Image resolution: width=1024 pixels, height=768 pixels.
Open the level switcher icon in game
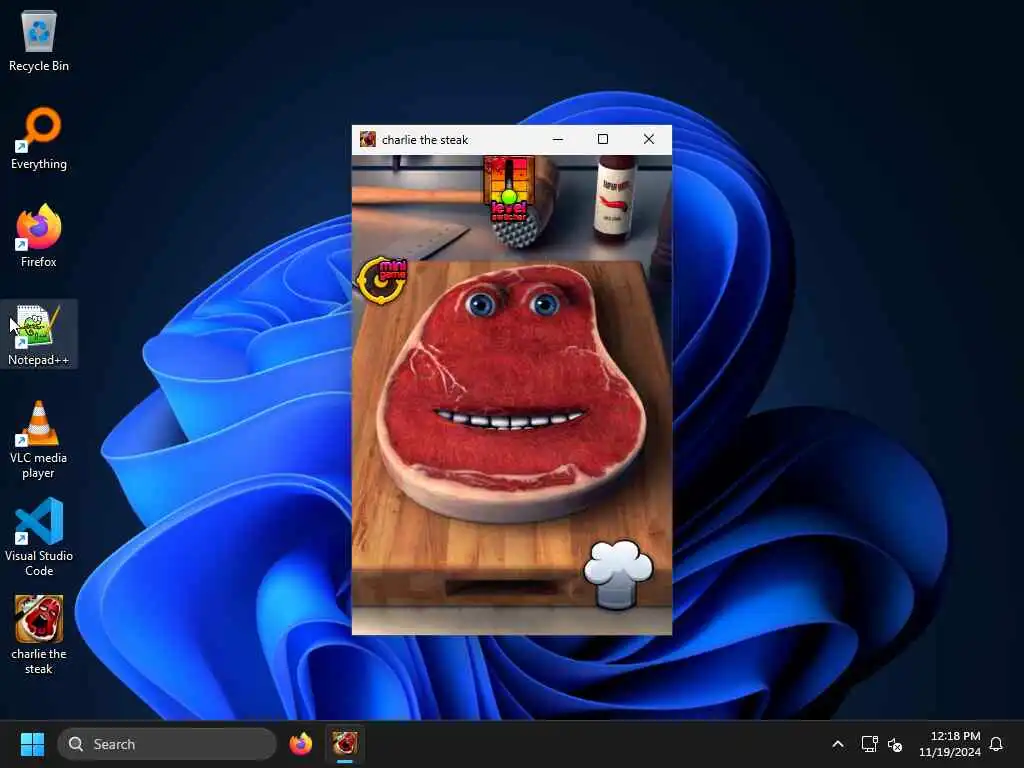click(x=508, y=189)
